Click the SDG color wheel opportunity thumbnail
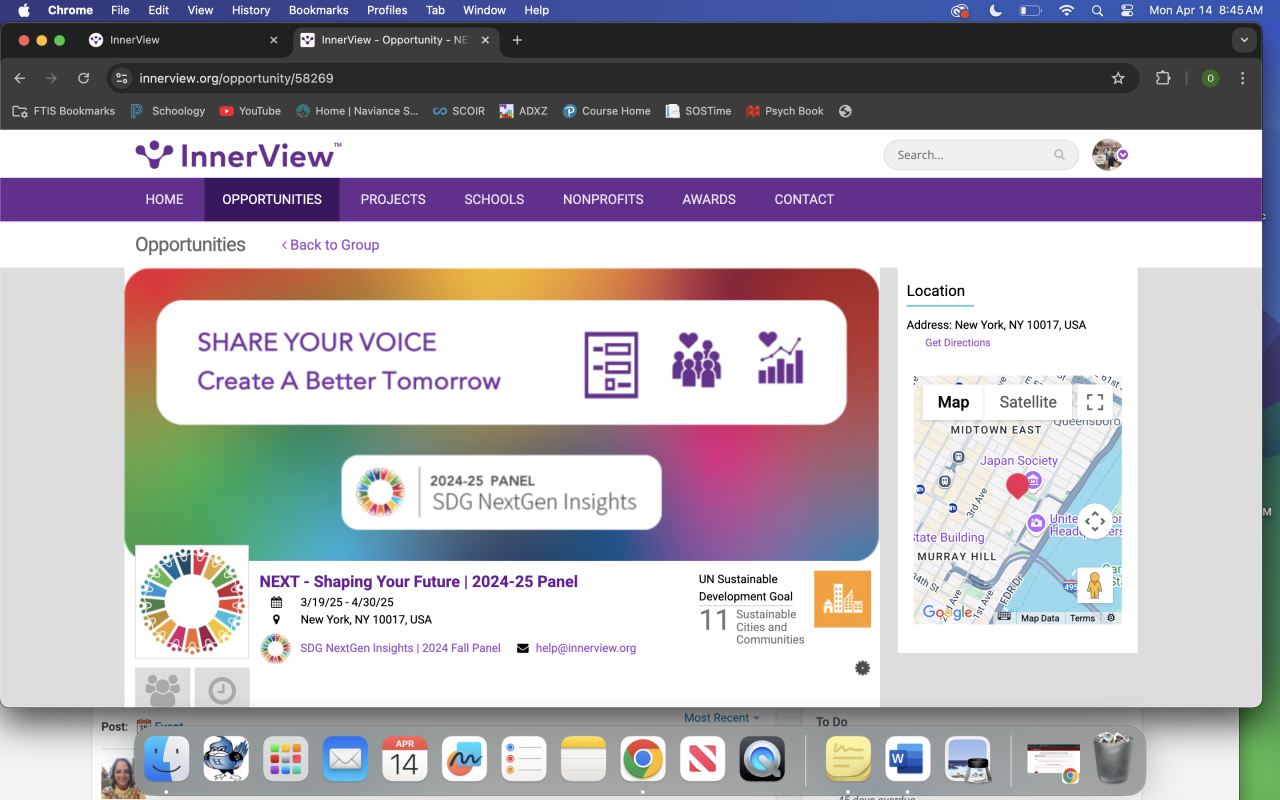The height and width of the screenshot is (800, 1280). click(192, 601)
